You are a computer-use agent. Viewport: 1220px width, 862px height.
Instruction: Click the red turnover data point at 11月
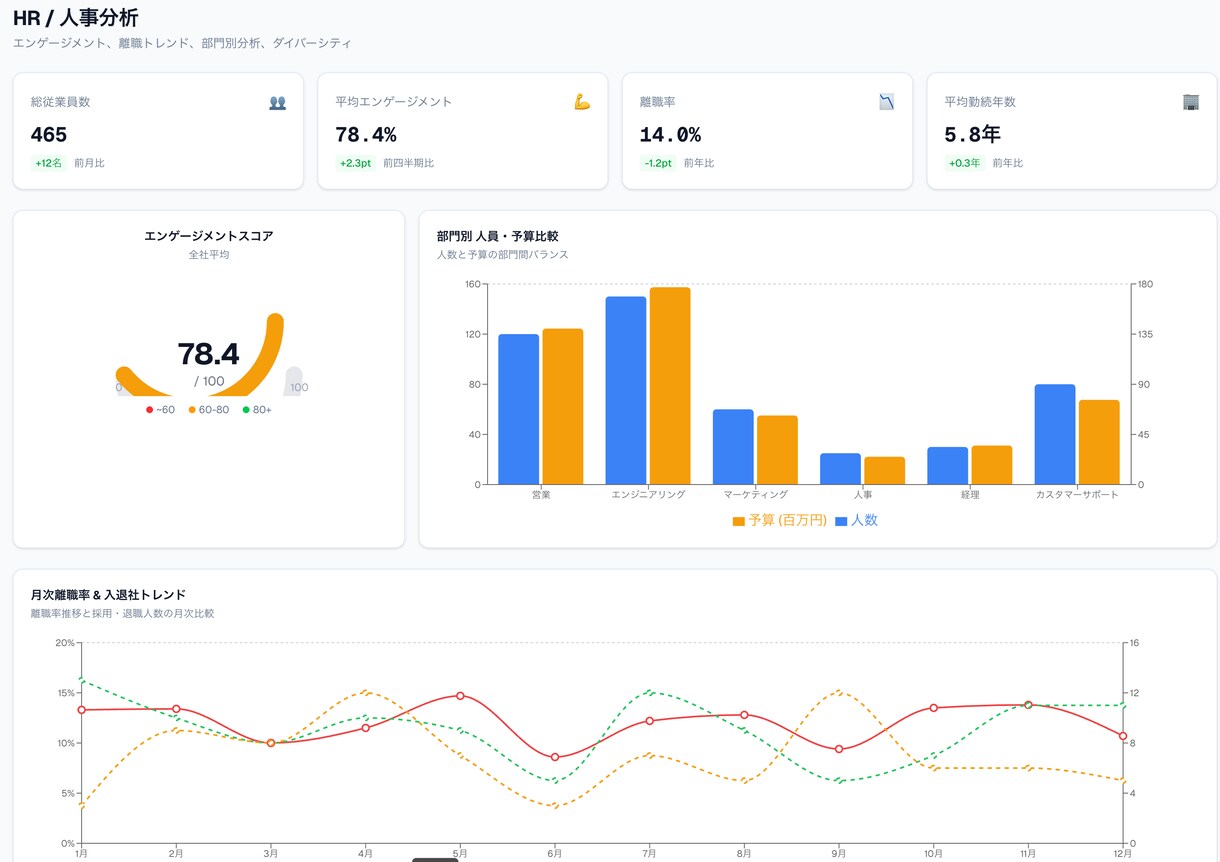(1028, 705)
